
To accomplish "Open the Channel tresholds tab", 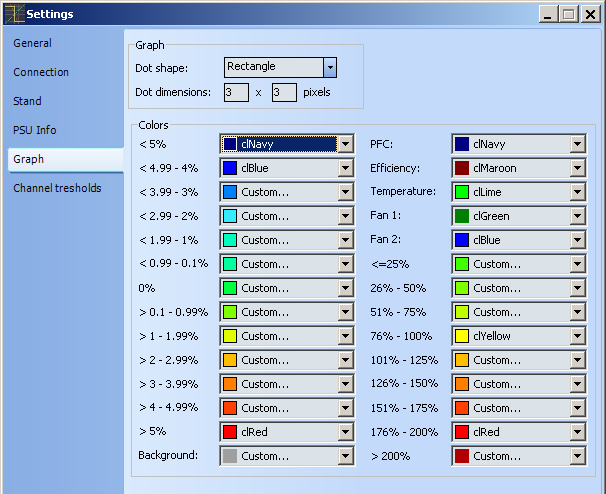I will 57,188.
